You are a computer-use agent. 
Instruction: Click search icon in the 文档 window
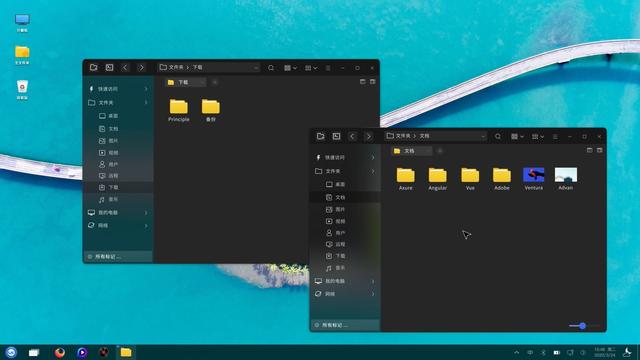click(498, 136)
